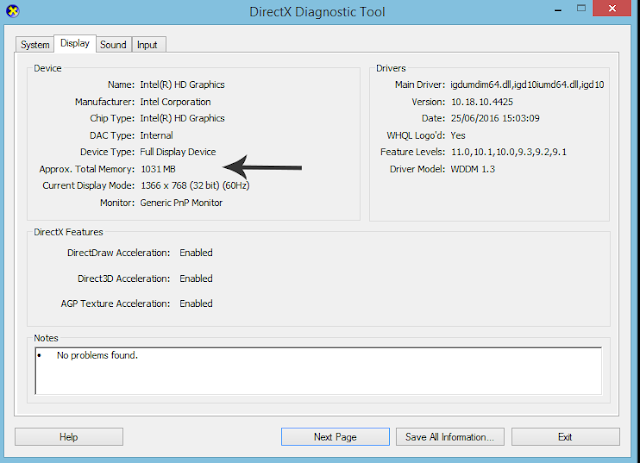Click the 'Feature Levels:' label
The height and width of the screenshot is (463, 640).
coord(413,152)
